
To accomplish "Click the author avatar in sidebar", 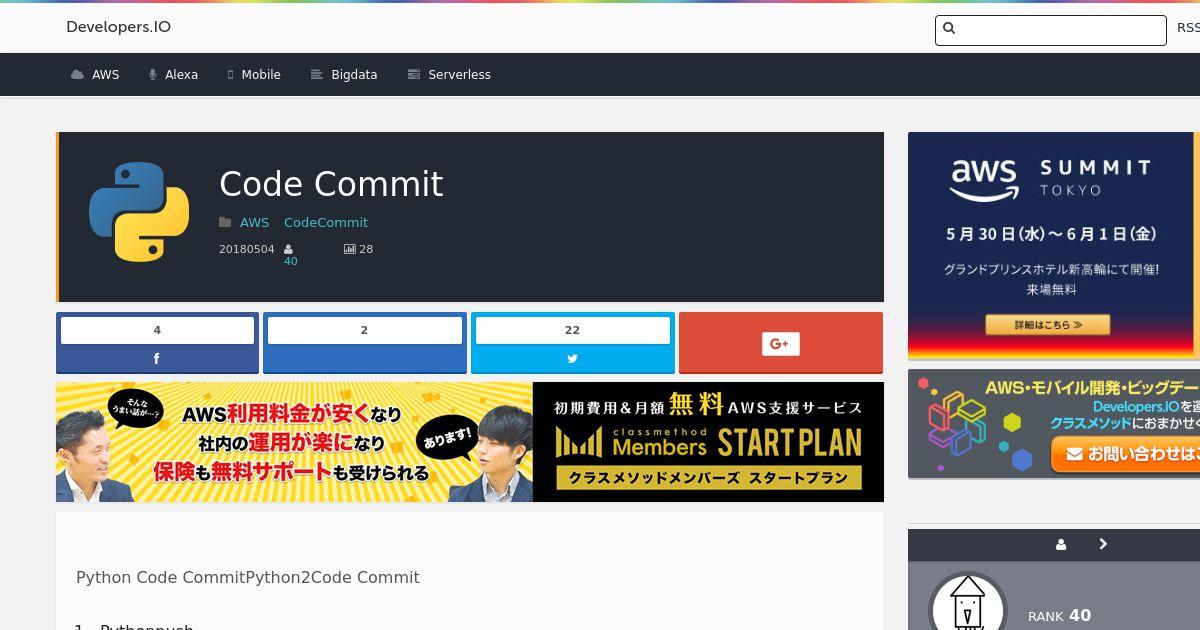I will 968,603.
